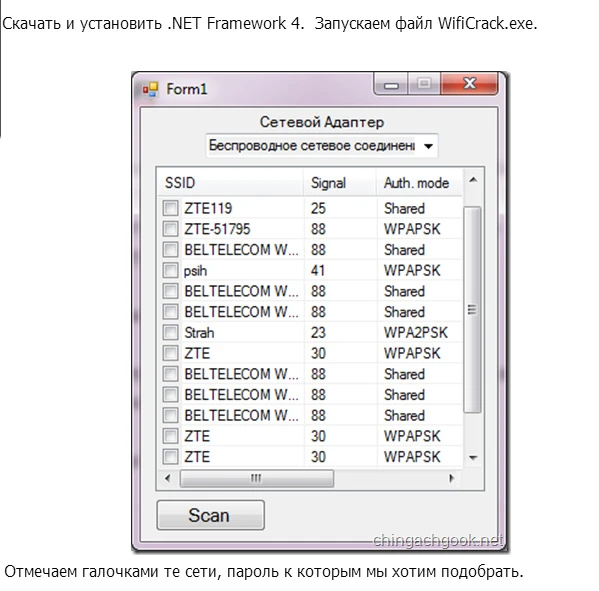Click the maximize button of Form1
Screen dimensions: 599x591
pyautogui.click(x=424, y=84)
